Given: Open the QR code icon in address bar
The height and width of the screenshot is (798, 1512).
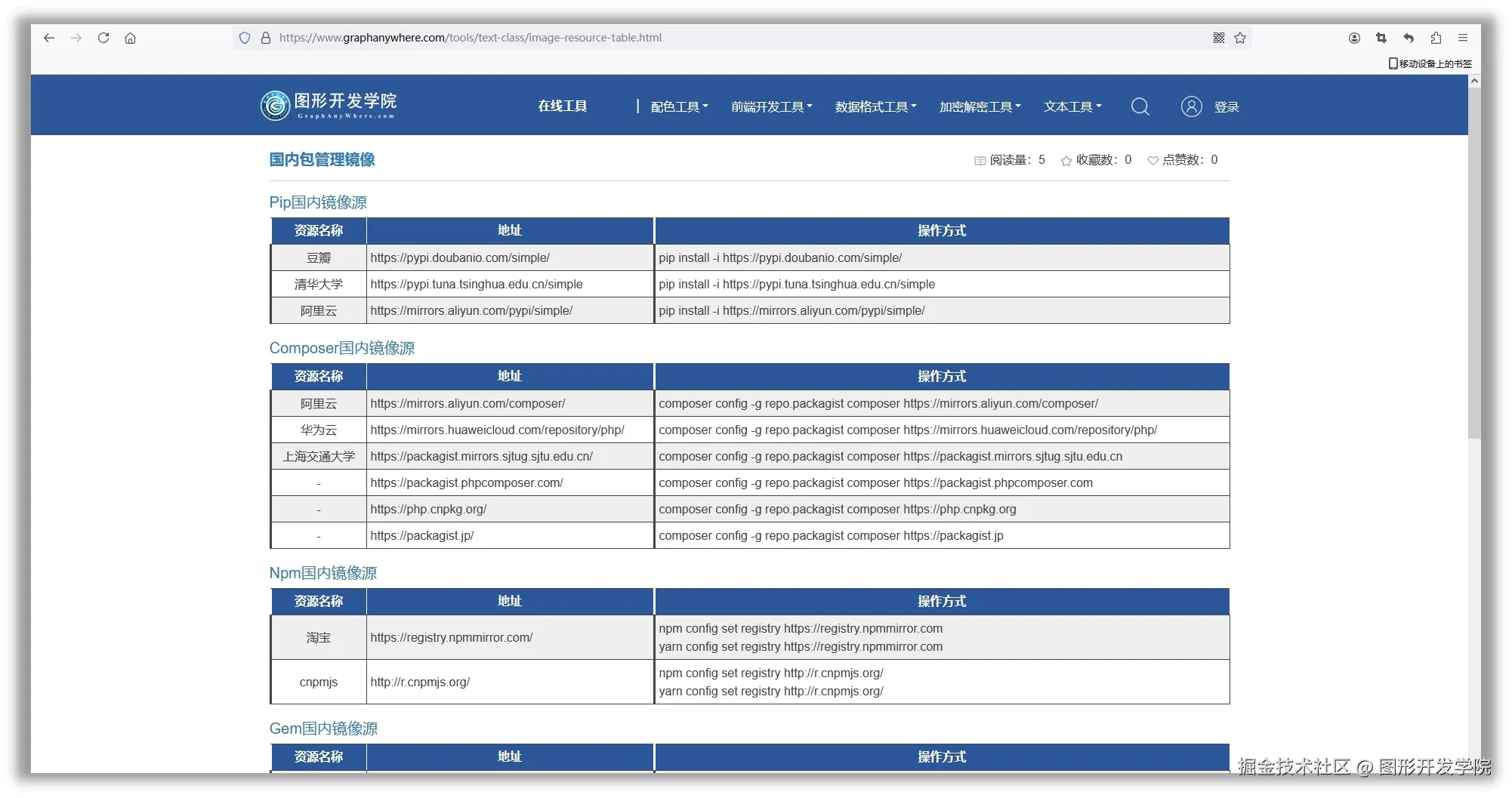Looking at the screenshot, I should point(1218,38).
